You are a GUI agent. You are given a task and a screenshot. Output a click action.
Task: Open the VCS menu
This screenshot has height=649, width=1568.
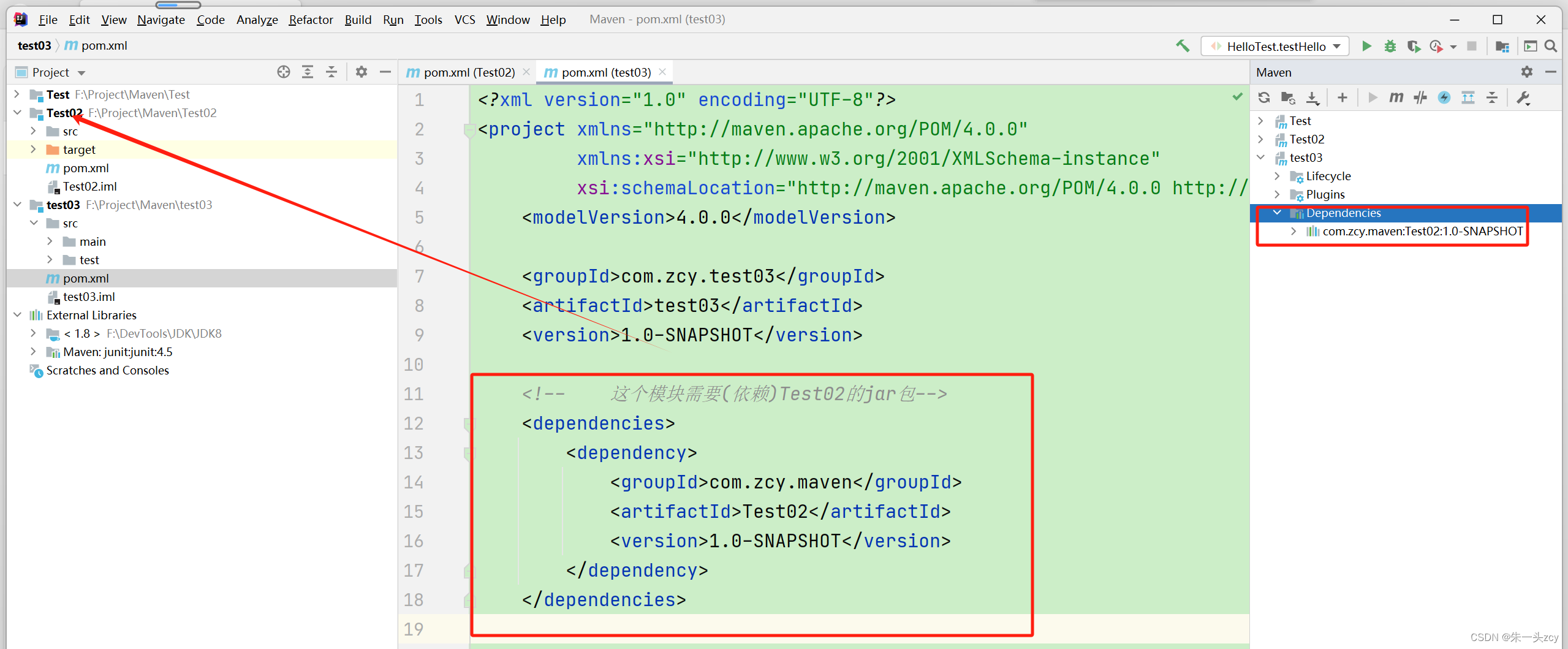[464, 20]
